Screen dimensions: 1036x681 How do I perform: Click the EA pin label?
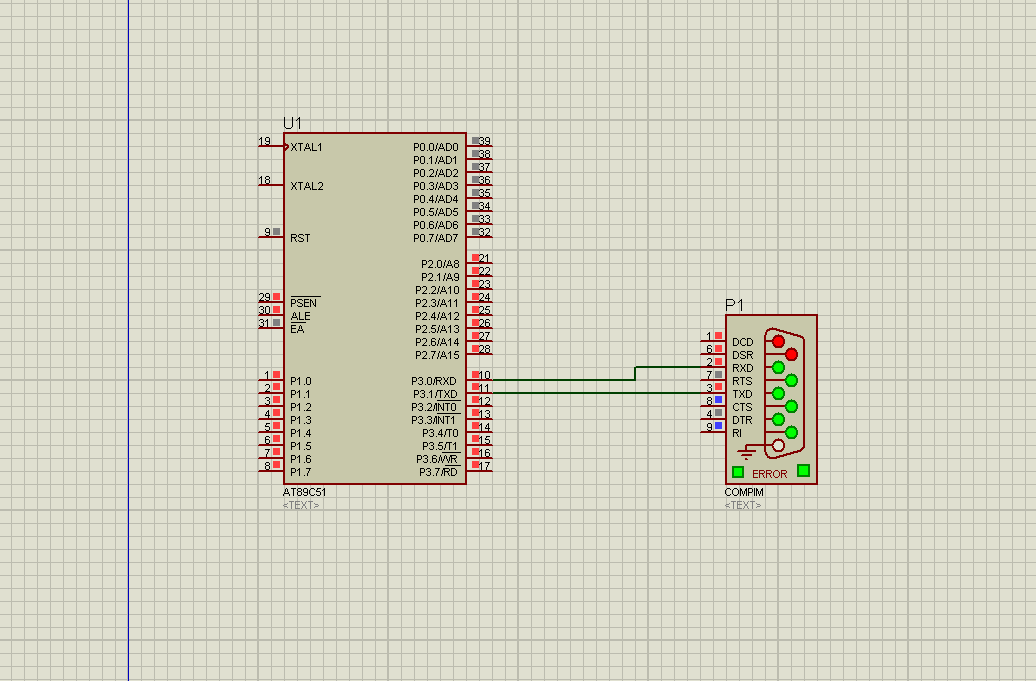click(x=297, y=329)
